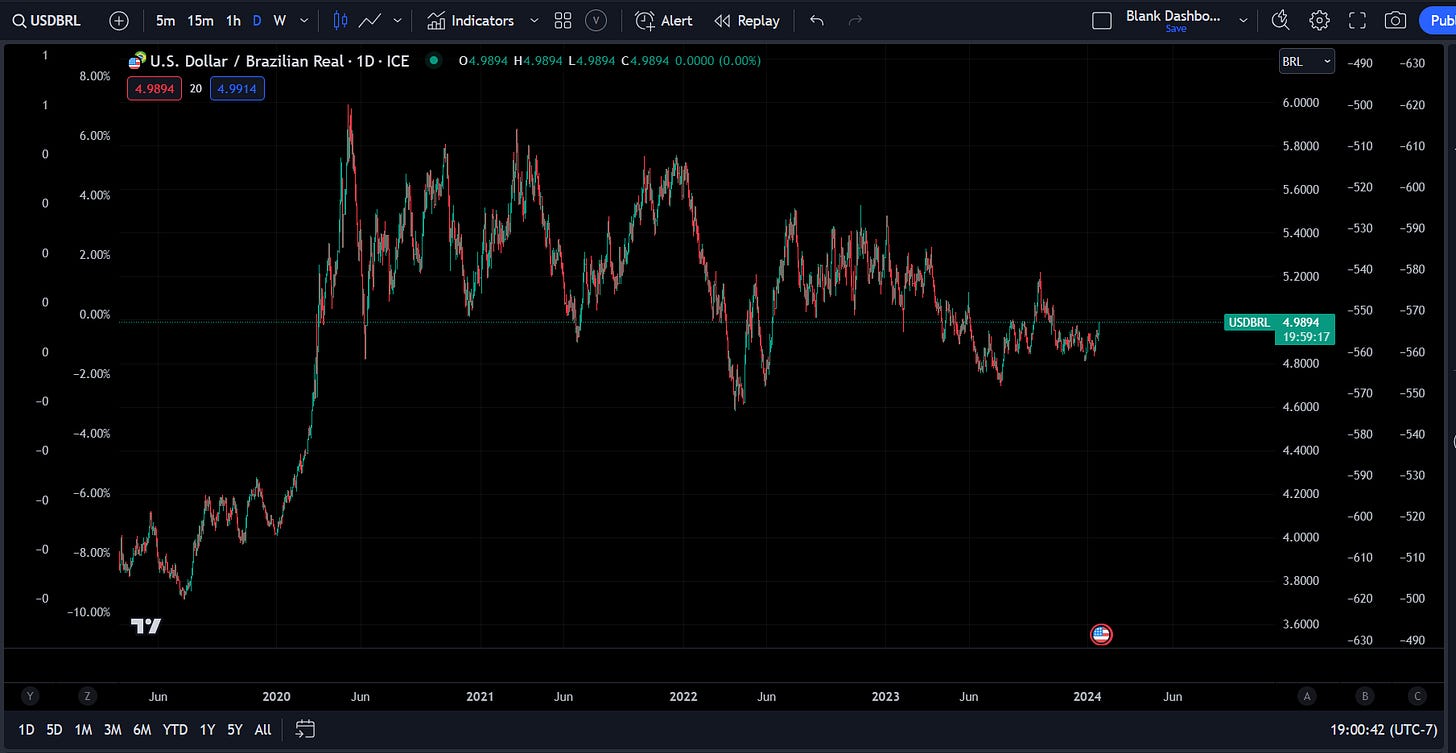This screenshot has width=1456, height=753.
Task: Open the indicator templates grid icon
Action: (563, 20)
